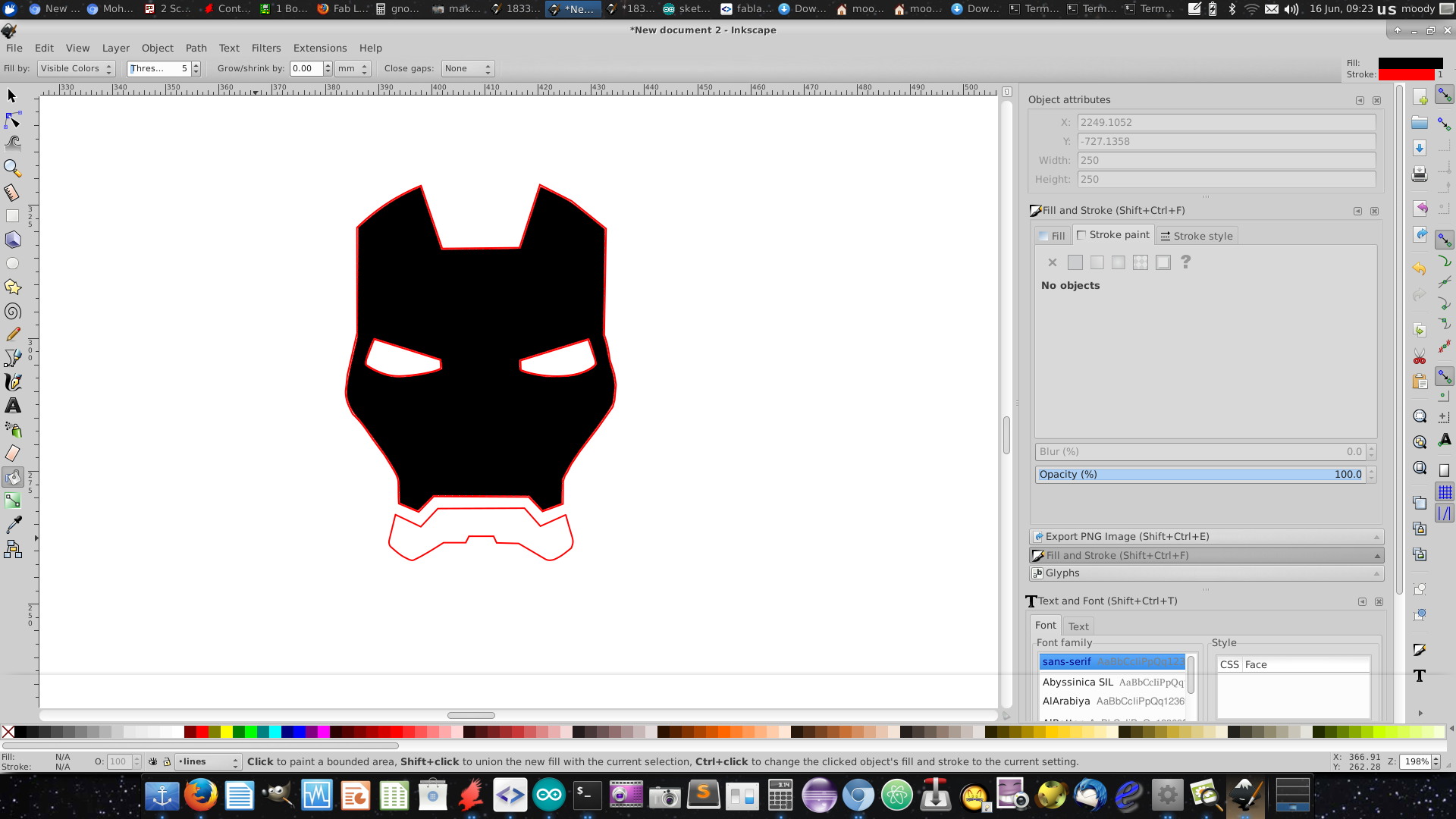1456x819 pixels.
Task: Switch to the Fill tab
Action: (1053, 236)
